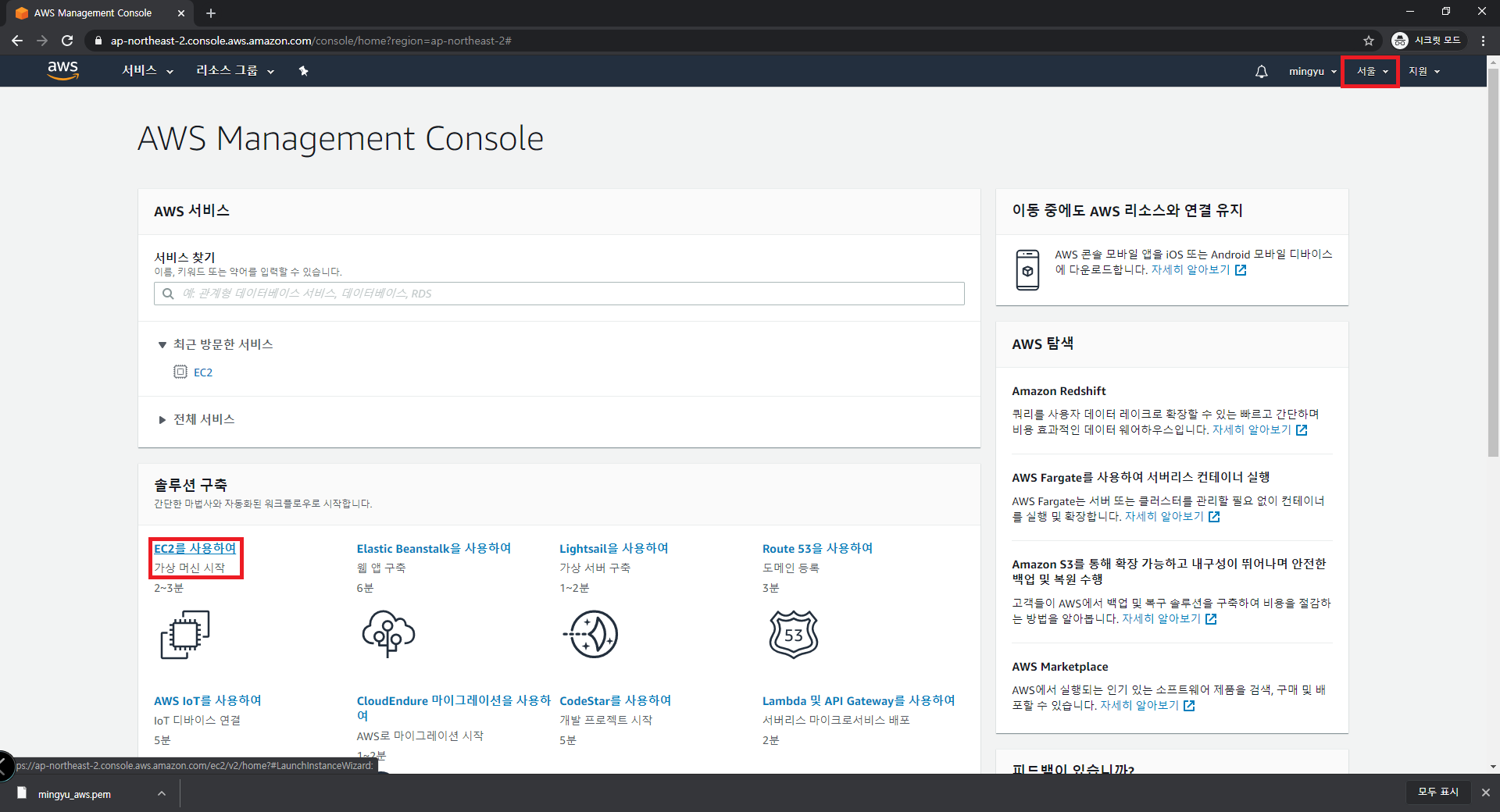Open the 서울 region dropdown
The image size is (1500, 812).
pos(1372,71)
